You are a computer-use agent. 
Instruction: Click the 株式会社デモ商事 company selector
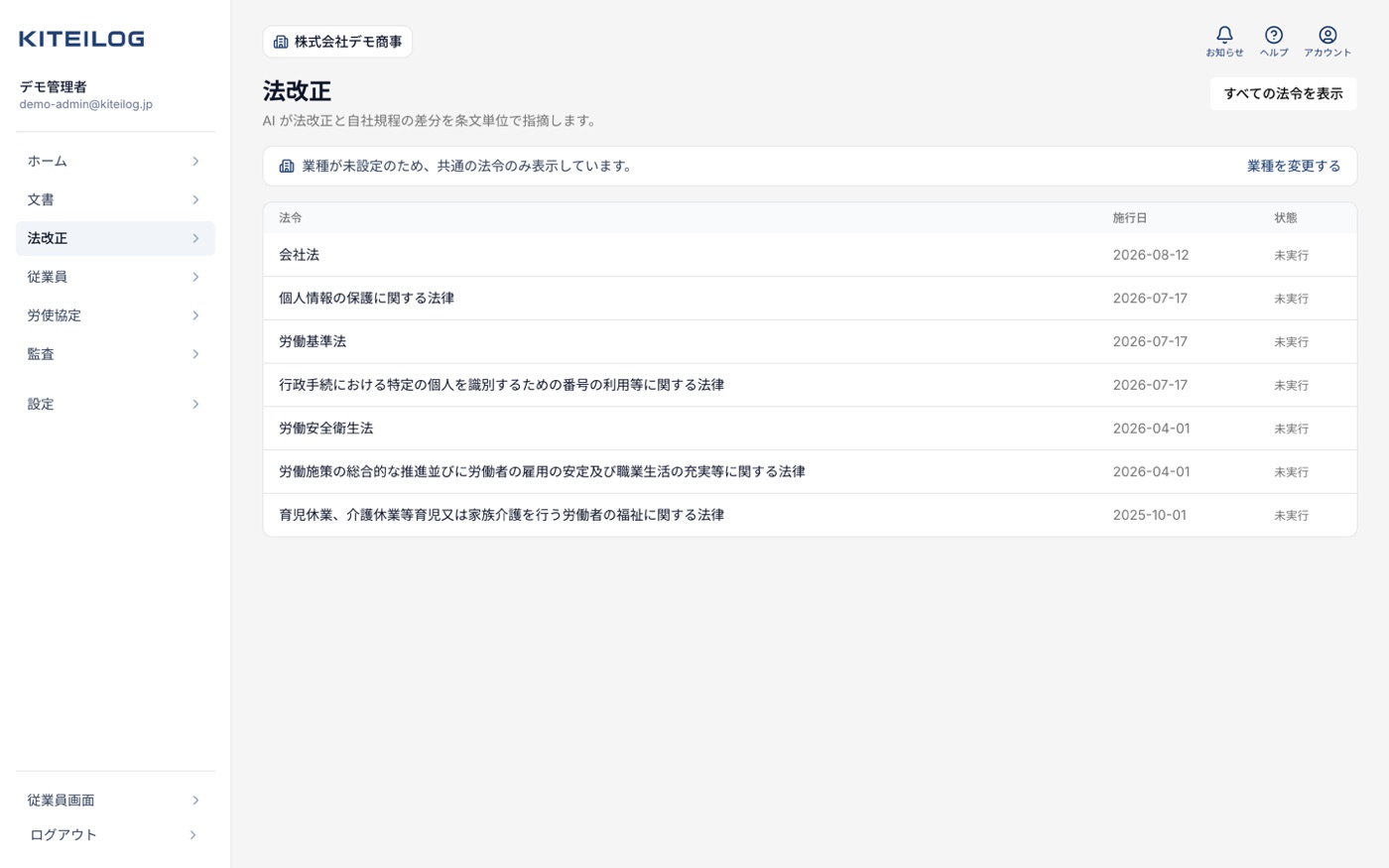pyautogui.click(x=337, y=42)
